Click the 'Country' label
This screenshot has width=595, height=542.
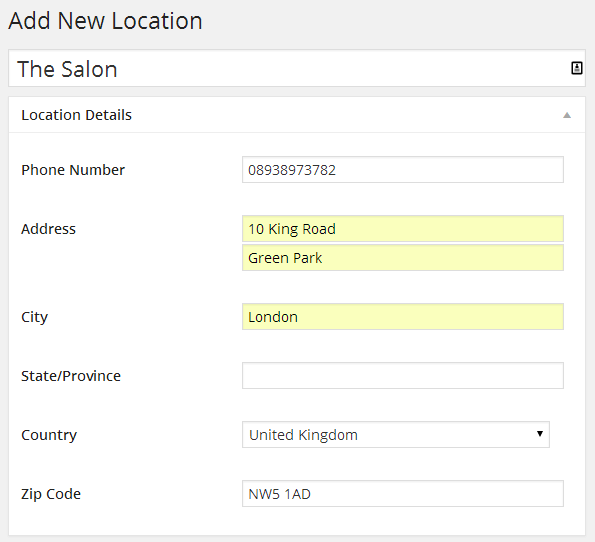pos(49,435)
